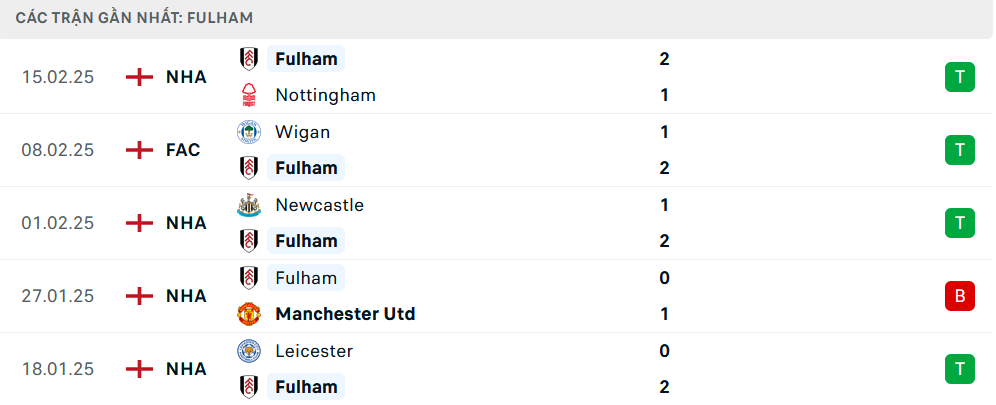Click Fulham crest in 15.02.25 match
Viewport: 996px width, 405px height.
pos(248,59)
